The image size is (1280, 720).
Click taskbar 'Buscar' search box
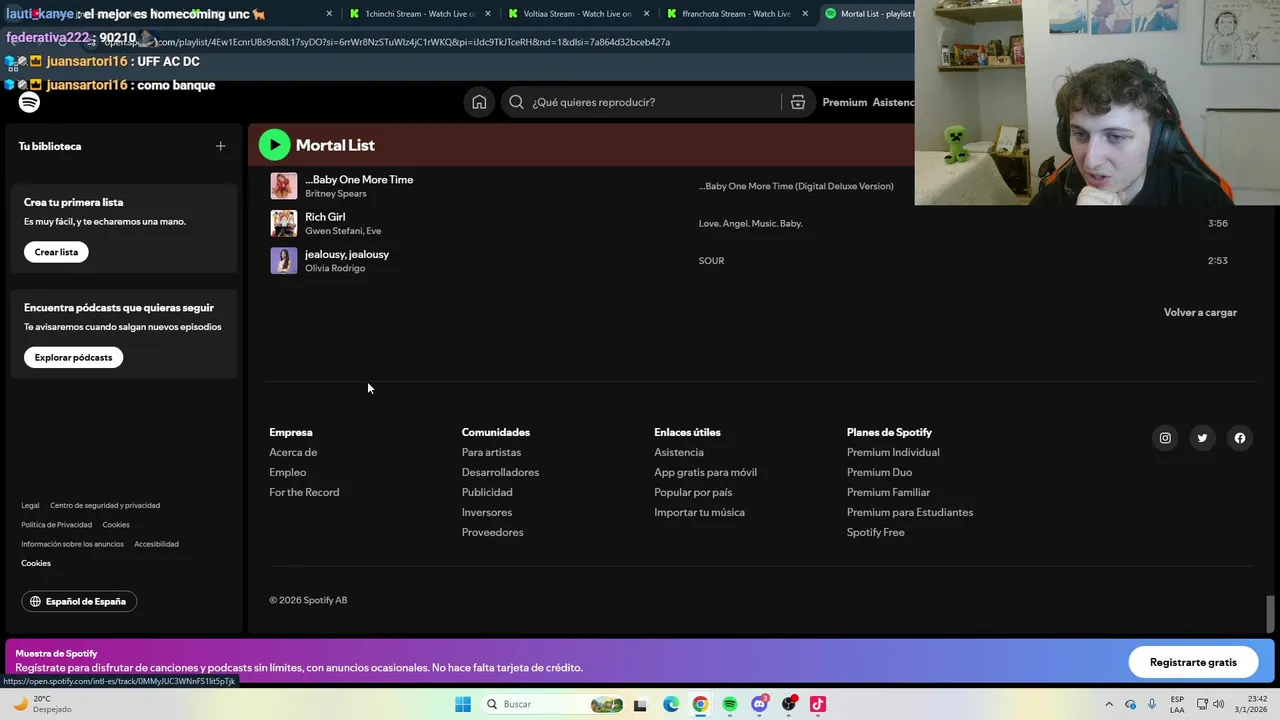[554, 704]
